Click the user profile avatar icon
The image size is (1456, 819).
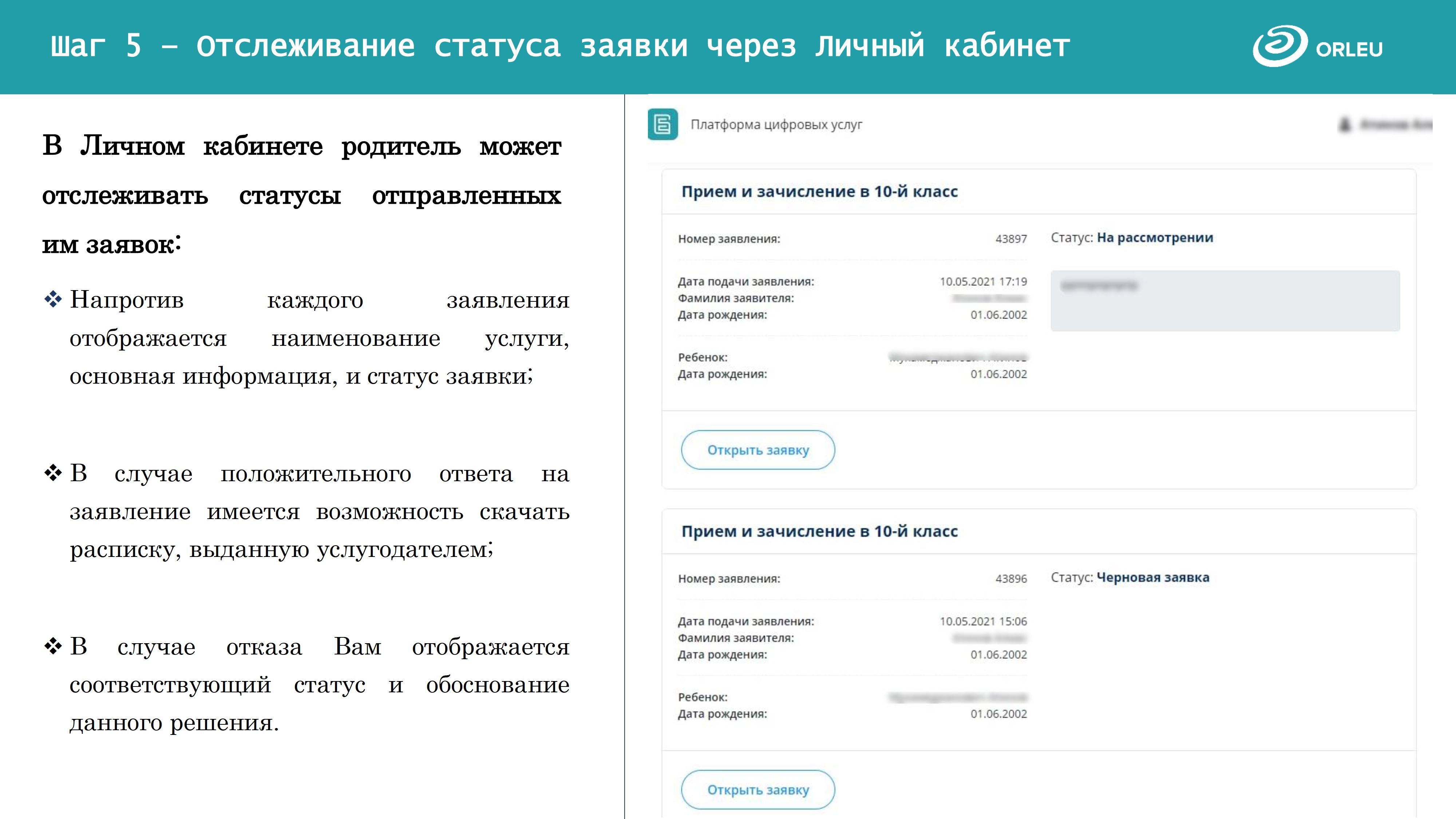click(x=1345, y=124)
